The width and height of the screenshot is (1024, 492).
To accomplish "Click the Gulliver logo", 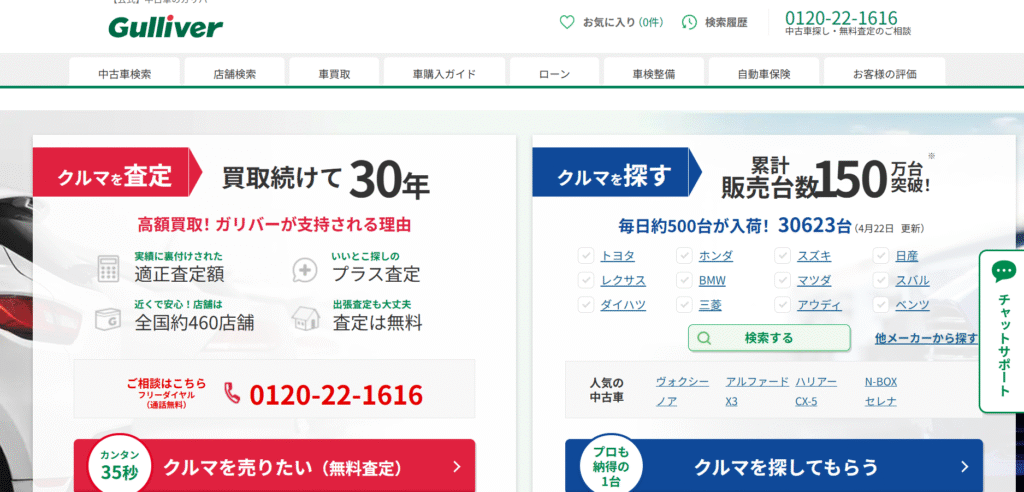I will coord(165,27).
